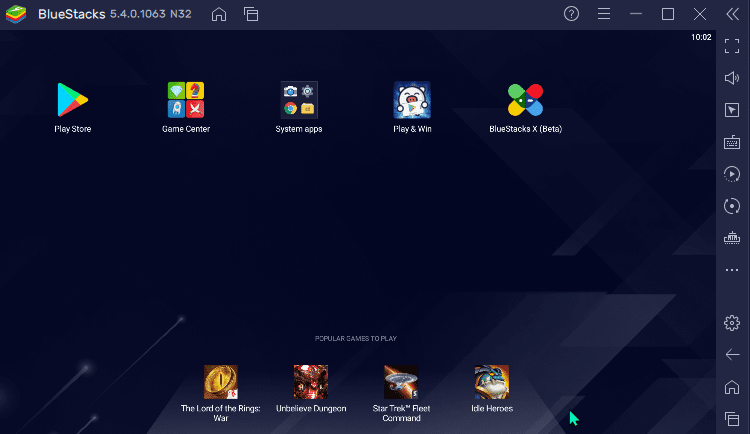Toggle the mouse cursor lock icon
This screenshot has height=434, width=750.
[x=732, y=110]
